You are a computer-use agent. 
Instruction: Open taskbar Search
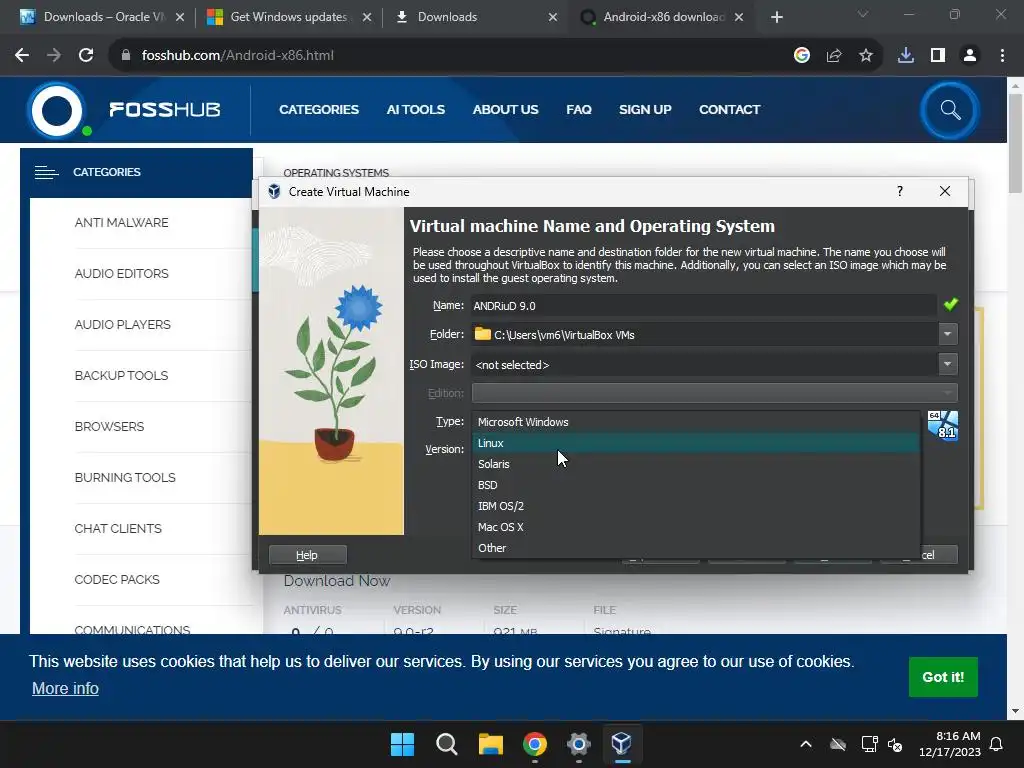coord(447,744)
